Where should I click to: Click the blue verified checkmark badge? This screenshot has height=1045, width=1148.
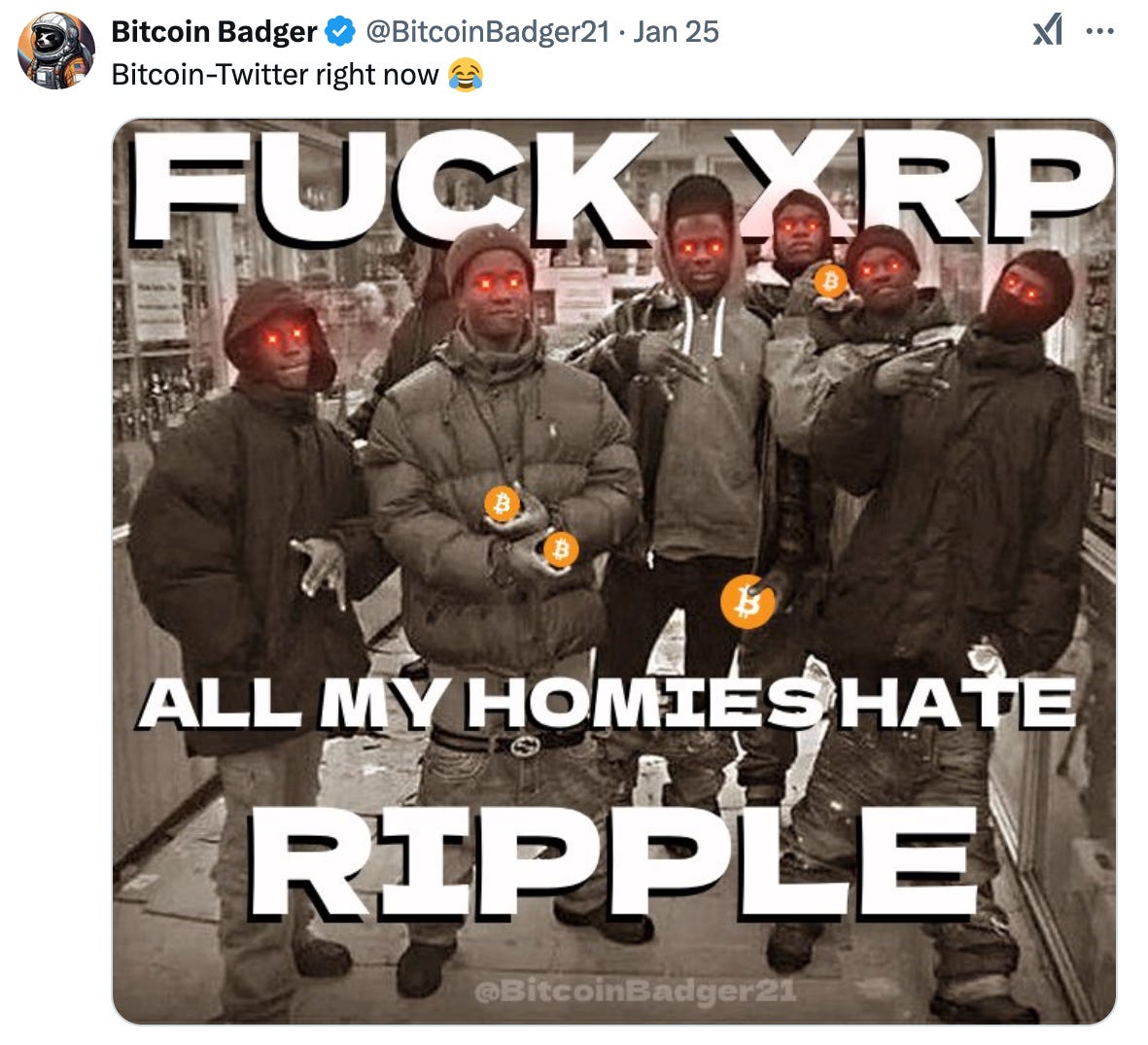(x=339, y=31)
